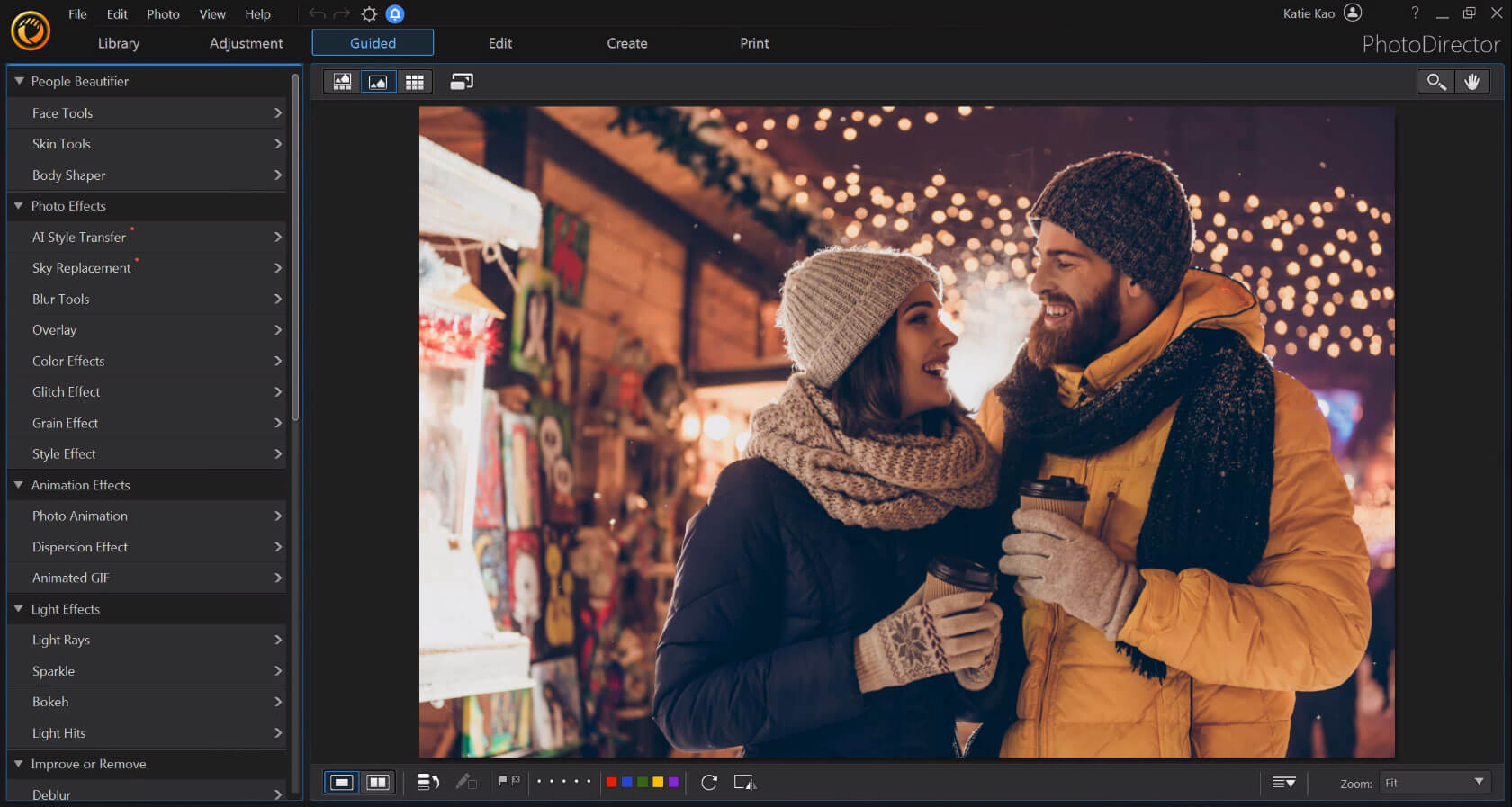Viewport: 1512px width, 807px height.
Task: Select the hand pan tool
Action: click(1471, 82)
